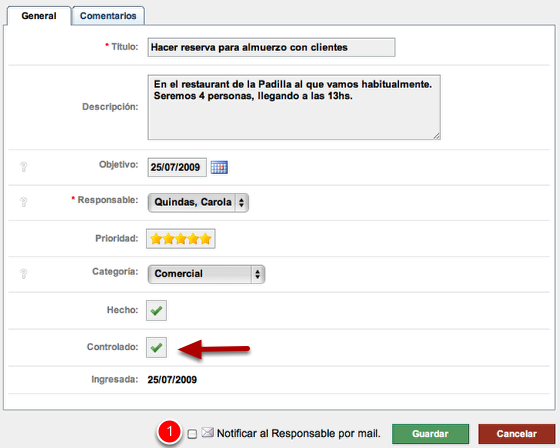Click the red Cancelar button
The image size is (560, 448).
pyautogui.click(x=516, y=434)
